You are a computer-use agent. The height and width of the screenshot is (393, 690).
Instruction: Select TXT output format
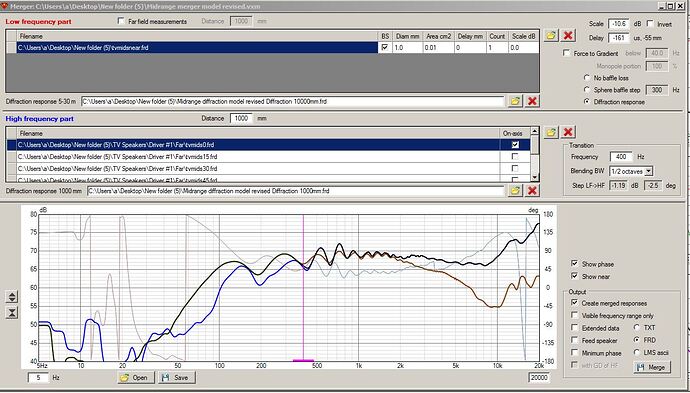(637, 327)
